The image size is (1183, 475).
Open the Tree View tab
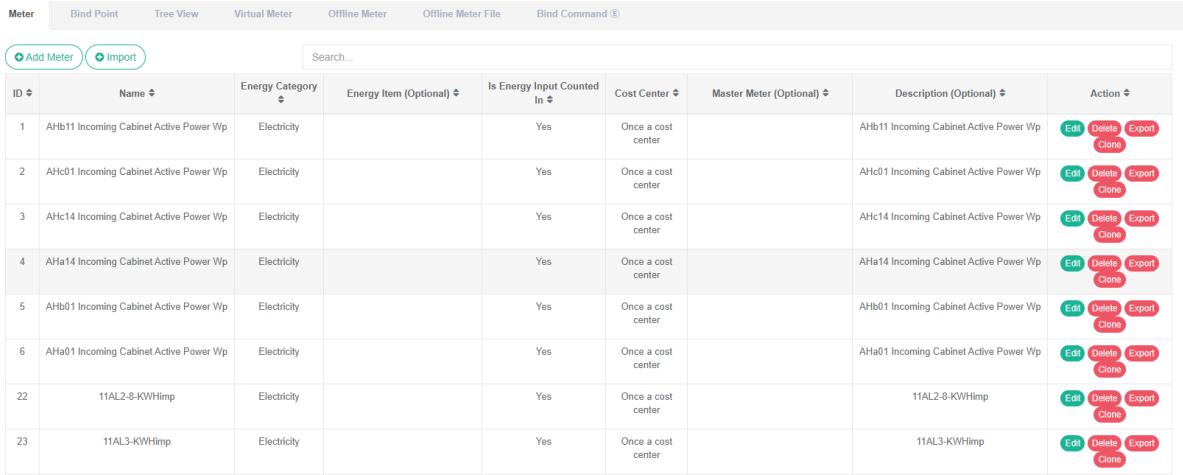point(177,14)
